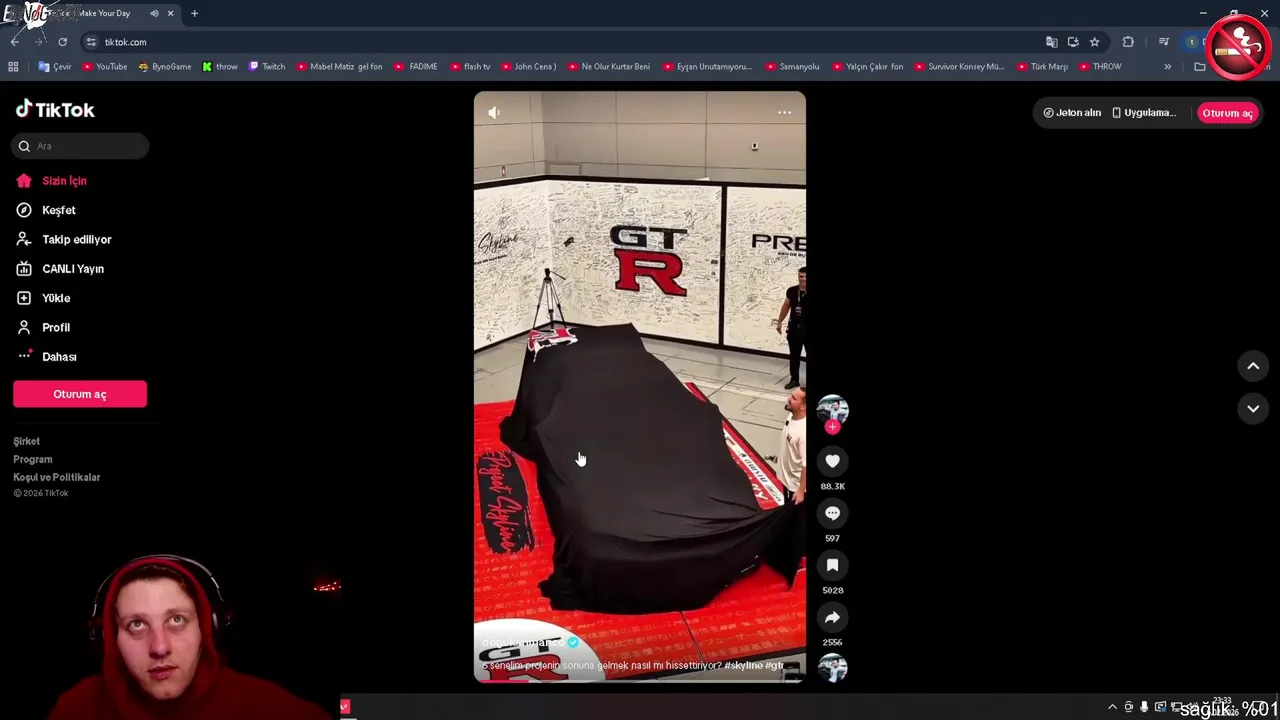Open the flash tv bookmark
The height and width of the screenshot is (720, 1280).
[469, 67]
